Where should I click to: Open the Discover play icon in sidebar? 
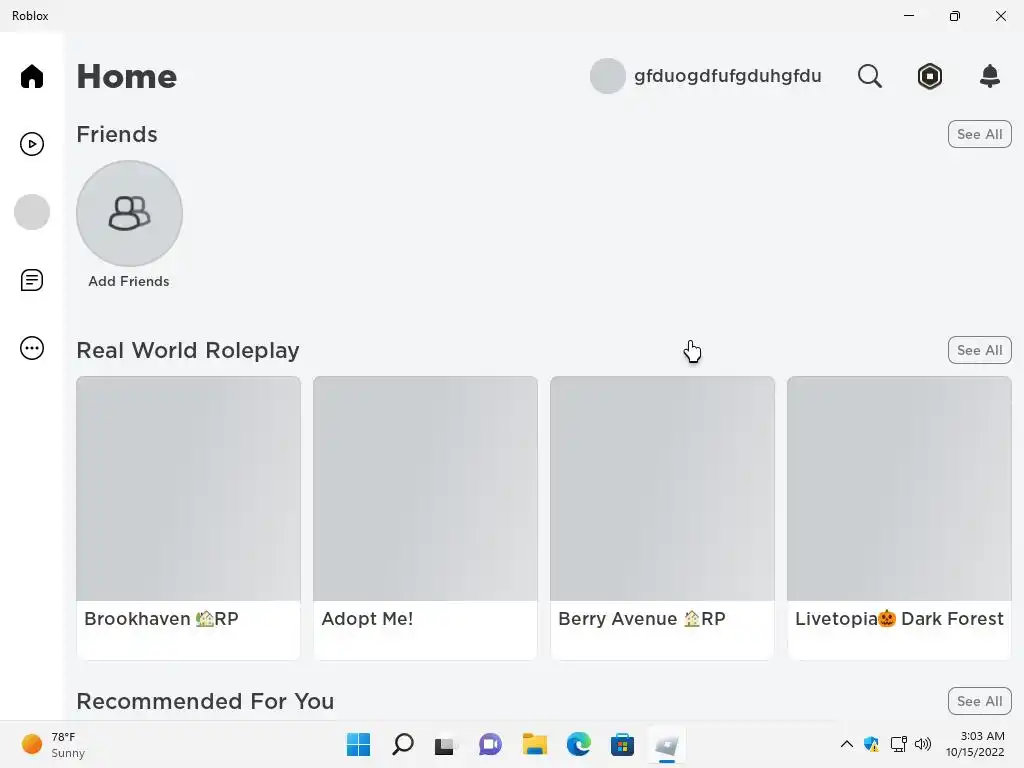pos(31,144)
